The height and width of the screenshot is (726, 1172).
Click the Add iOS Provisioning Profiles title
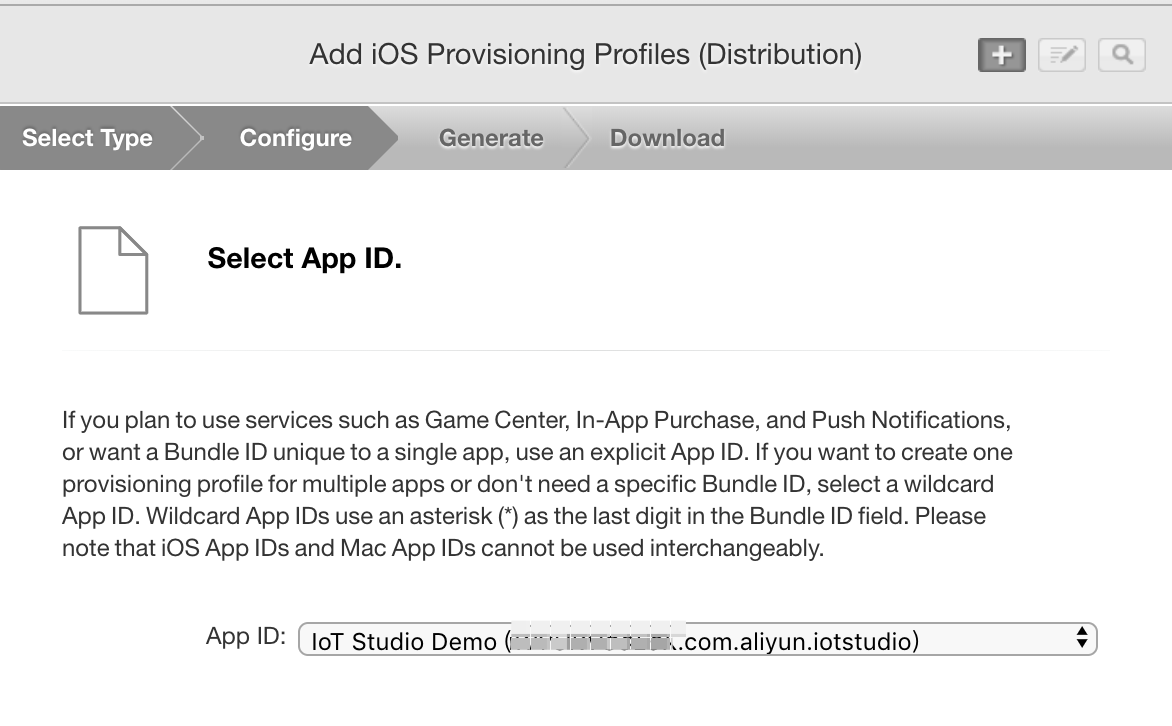tap(586, 55)
